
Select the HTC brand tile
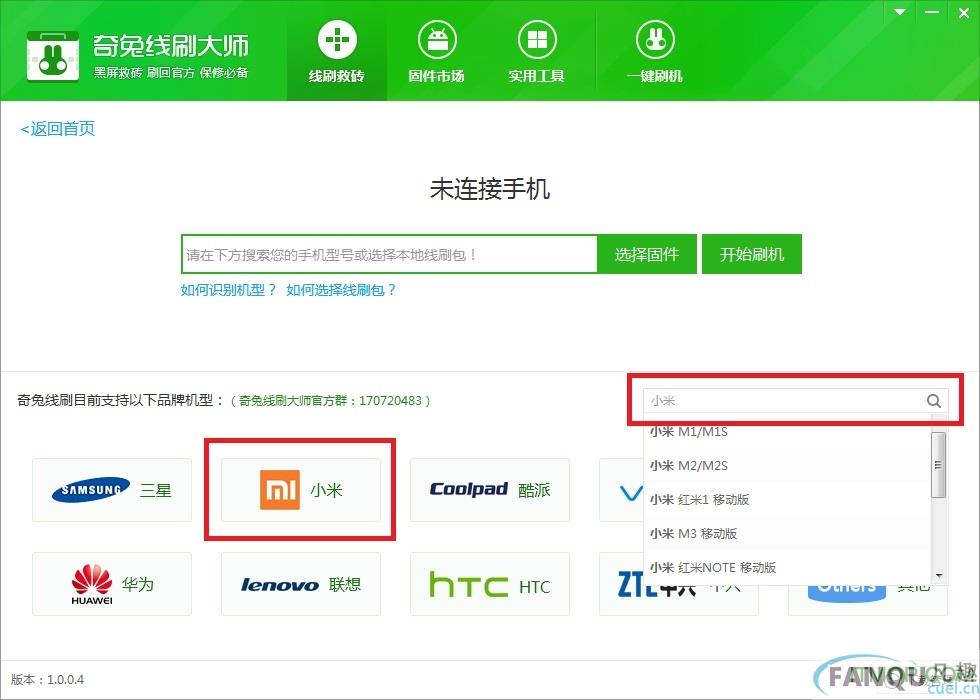click(490, 584)
